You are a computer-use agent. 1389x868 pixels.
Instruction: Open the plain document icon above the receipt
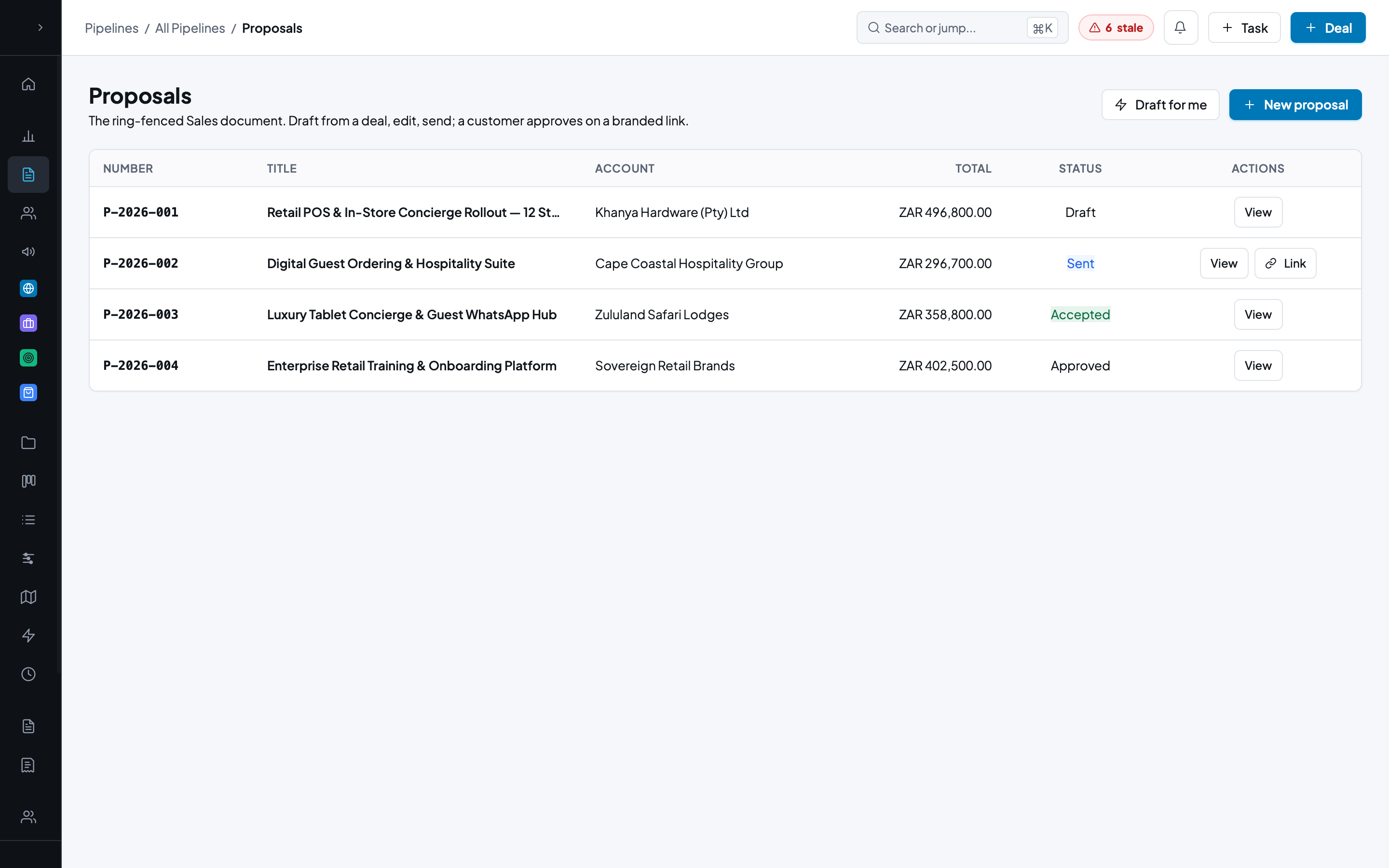[x=28, y=726]
